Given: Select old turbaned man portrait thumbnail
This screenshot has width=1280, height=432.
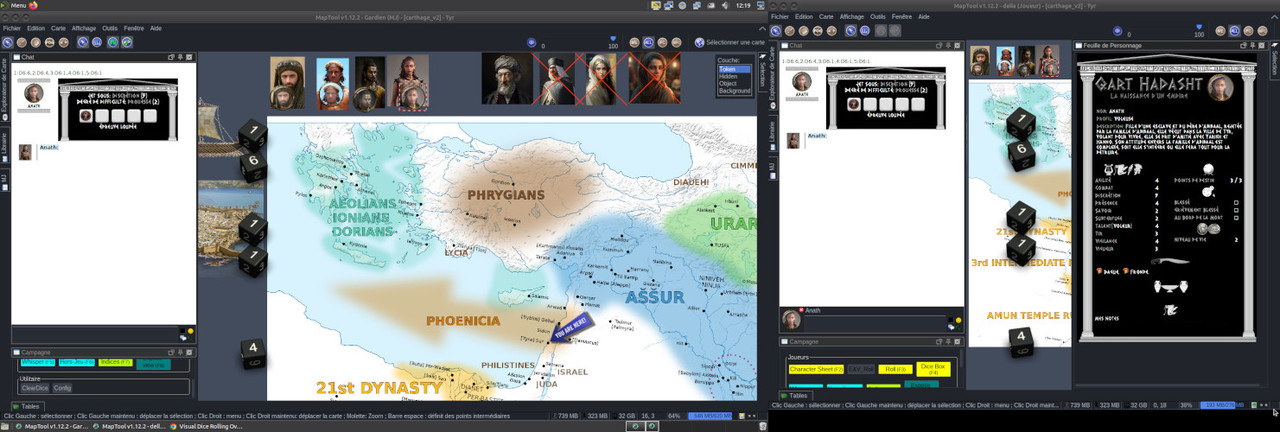Looking at the screenshot, I should [507, 78].
